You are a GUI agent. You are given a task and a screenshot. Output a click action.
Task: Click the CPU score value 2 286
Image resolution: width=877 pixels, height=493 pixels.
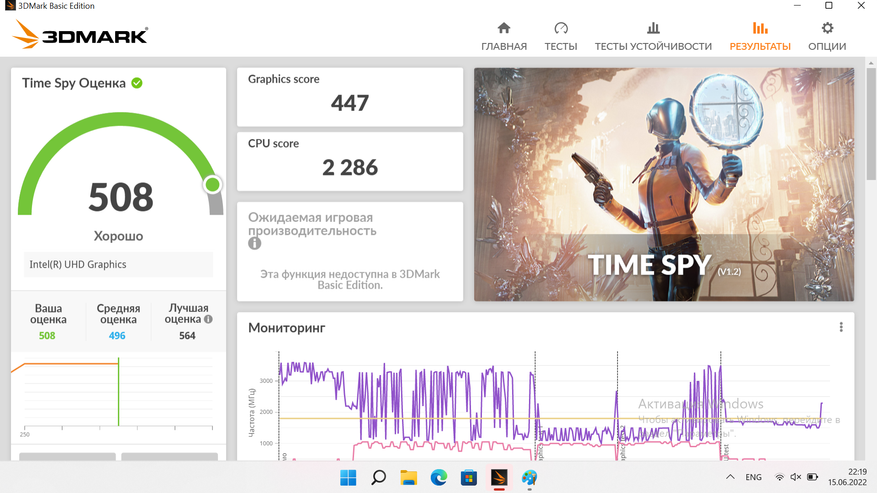[x=350, y=167]
